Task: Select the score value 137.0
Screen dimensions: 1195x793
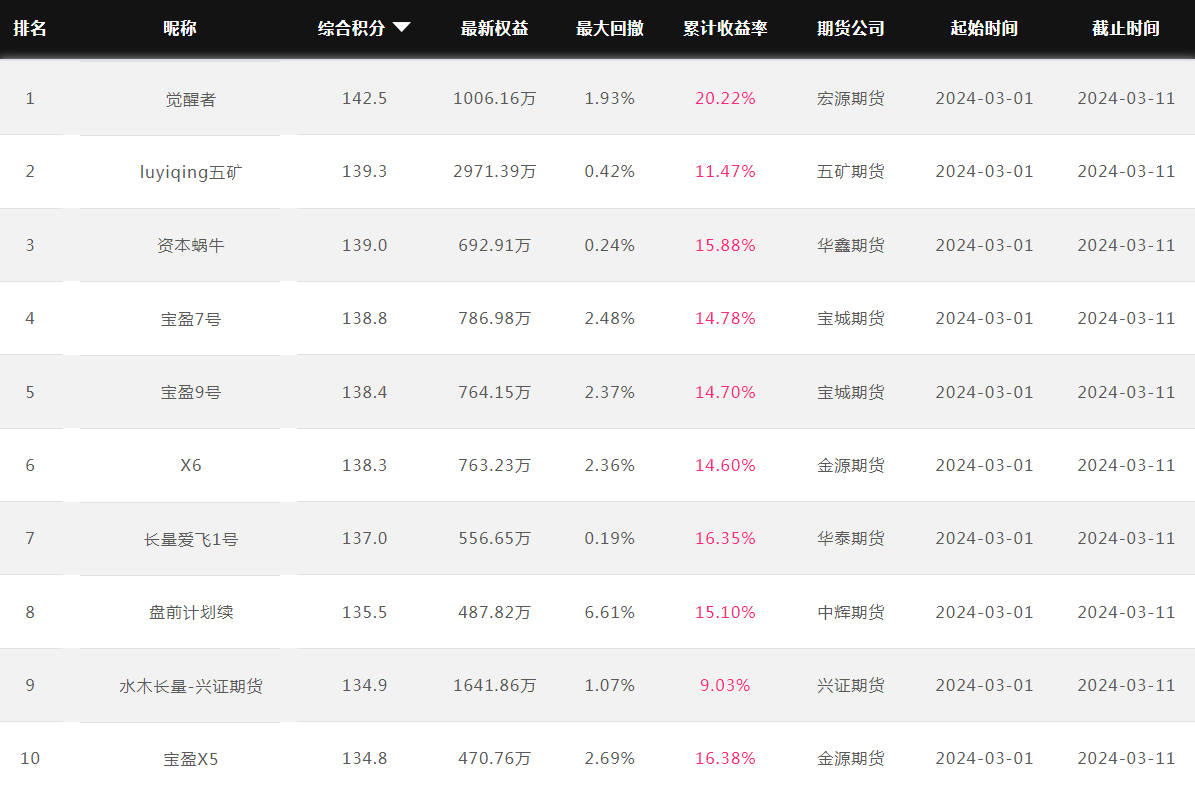Action: coord(364,539)
